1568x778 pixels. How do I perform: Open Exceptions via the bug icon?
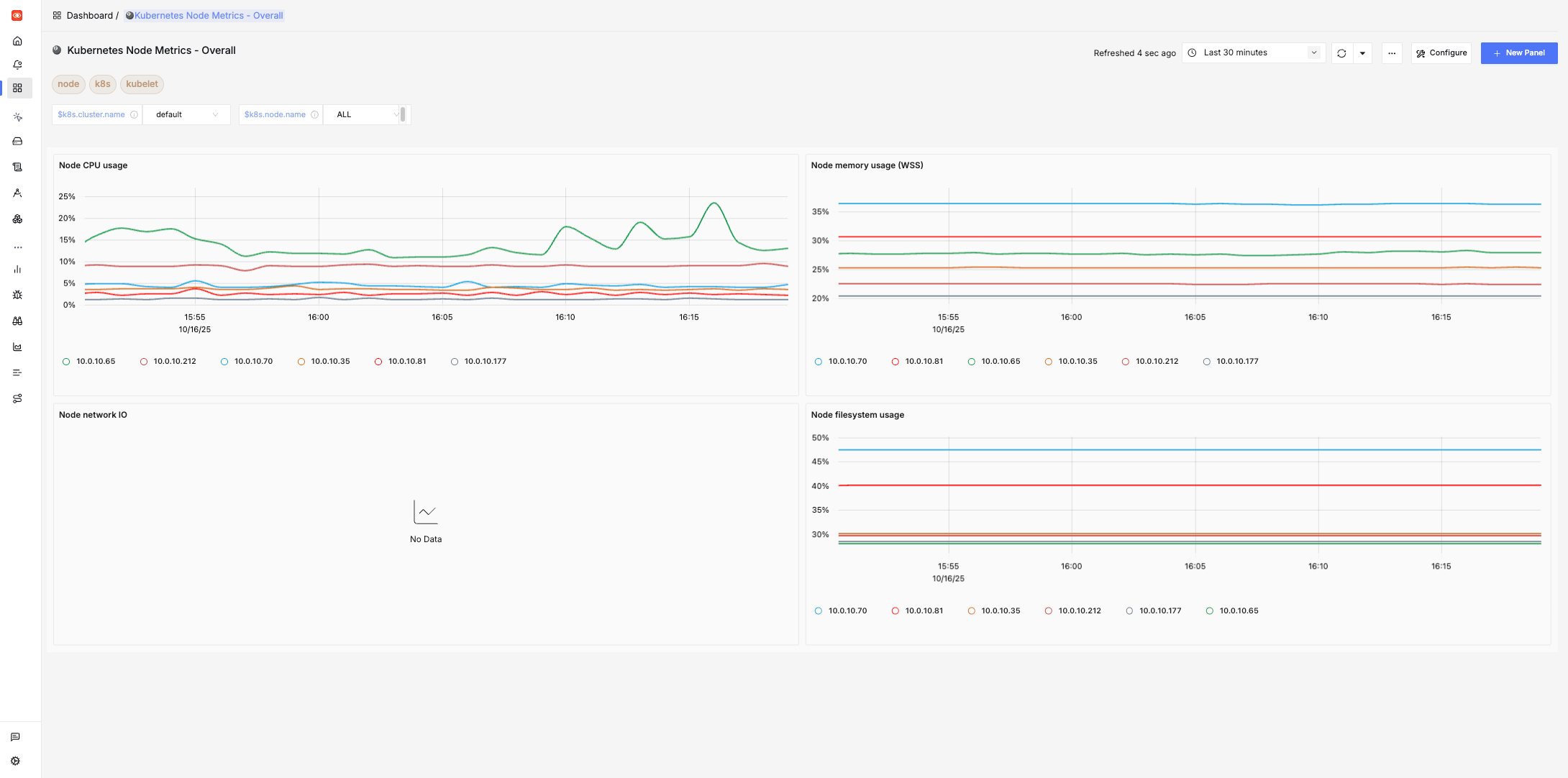17,295
